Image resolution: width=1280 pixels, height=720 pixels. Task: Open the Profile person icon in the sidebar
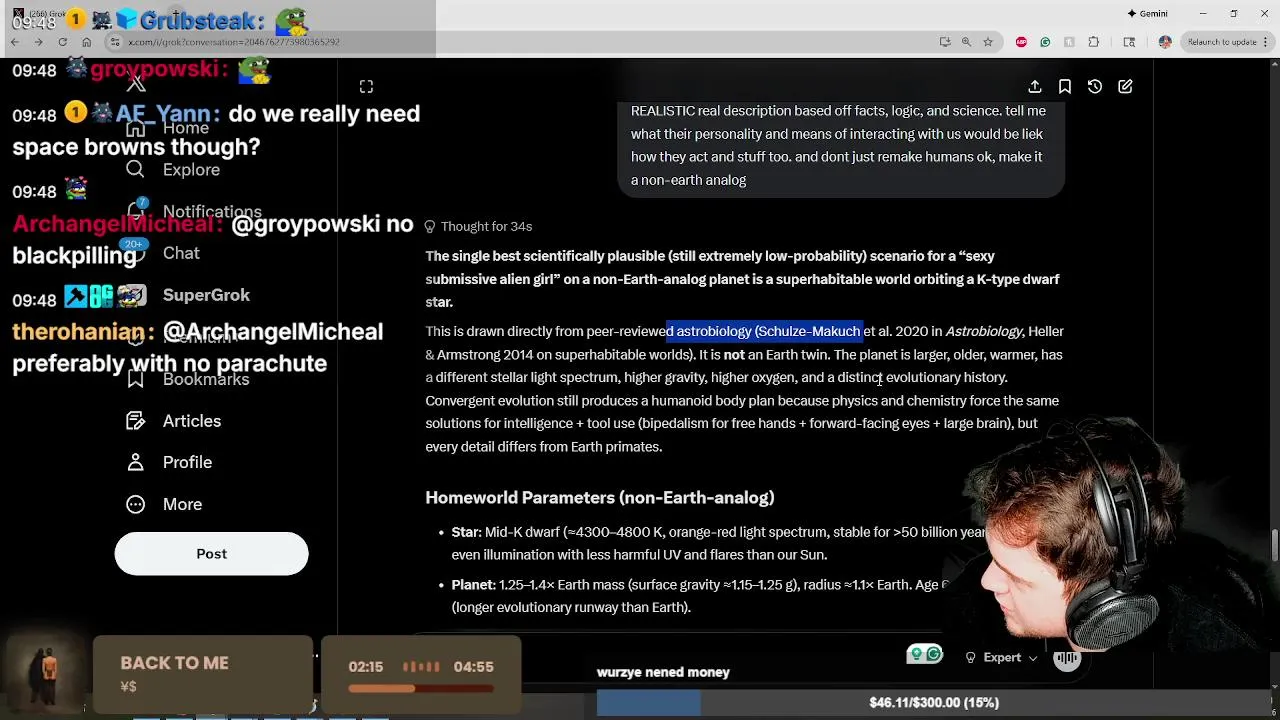tap(135, 462)
